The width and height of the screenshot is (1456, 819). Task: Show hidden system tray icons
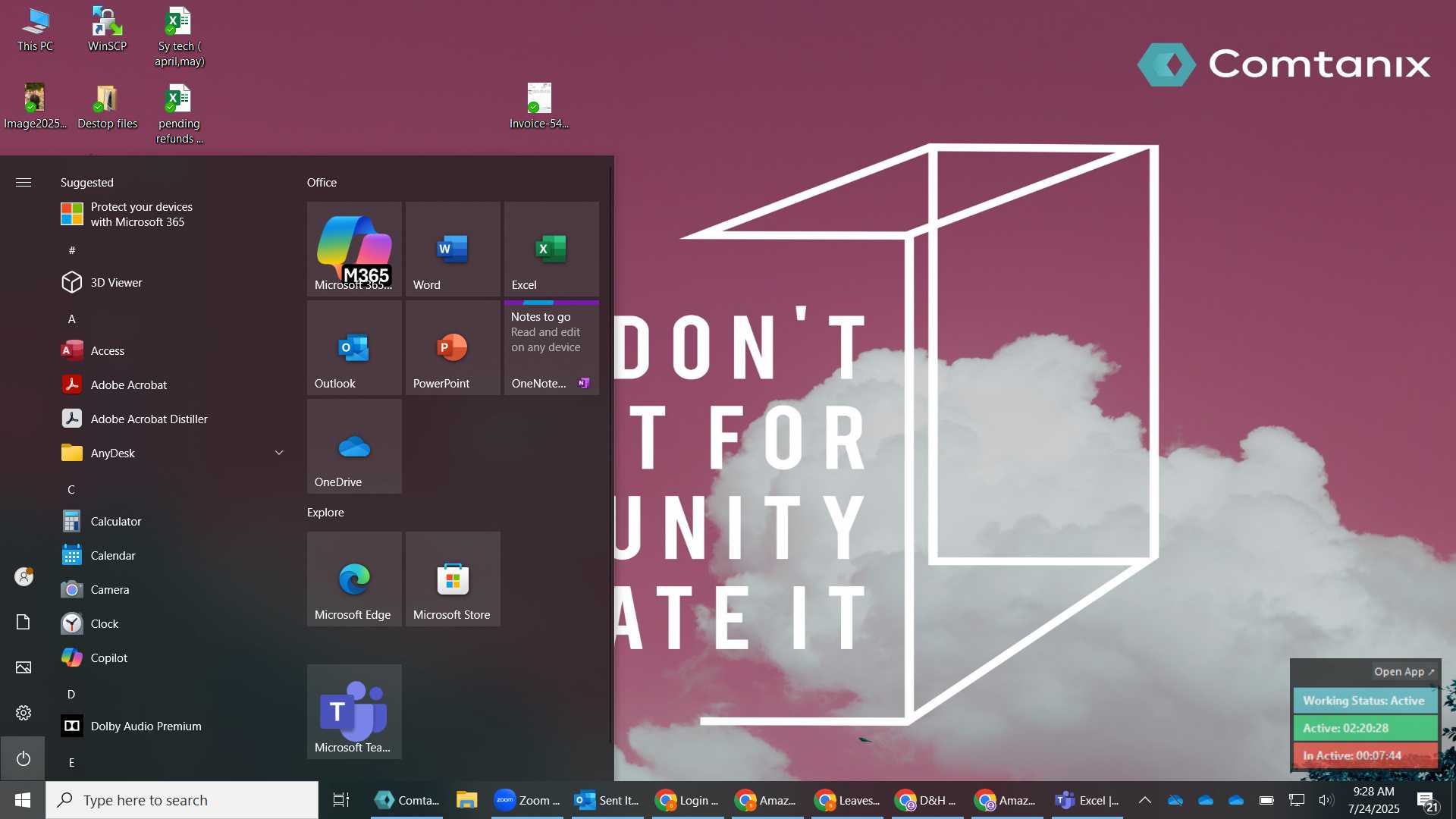[x=1145, y=800]
